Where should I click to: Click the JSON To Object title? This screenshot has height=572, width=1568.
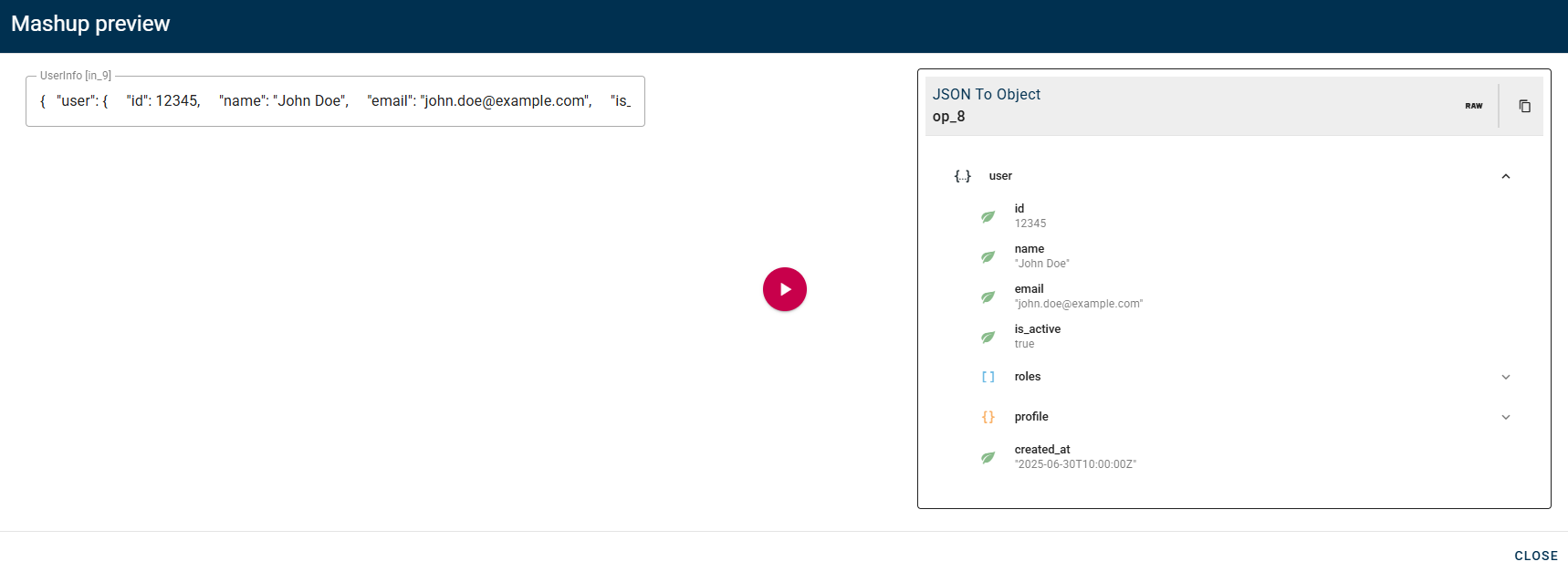(x=986, y=95)
